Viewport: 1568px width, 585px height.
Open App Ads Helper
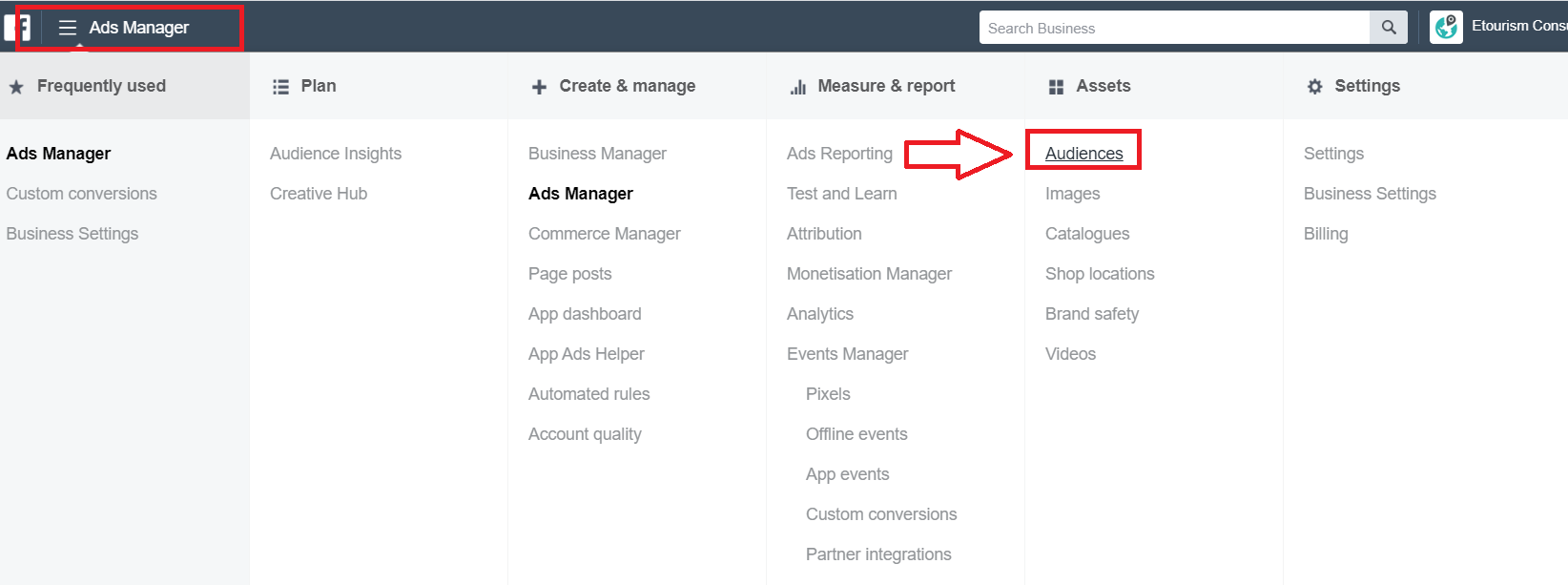[587, 354]
